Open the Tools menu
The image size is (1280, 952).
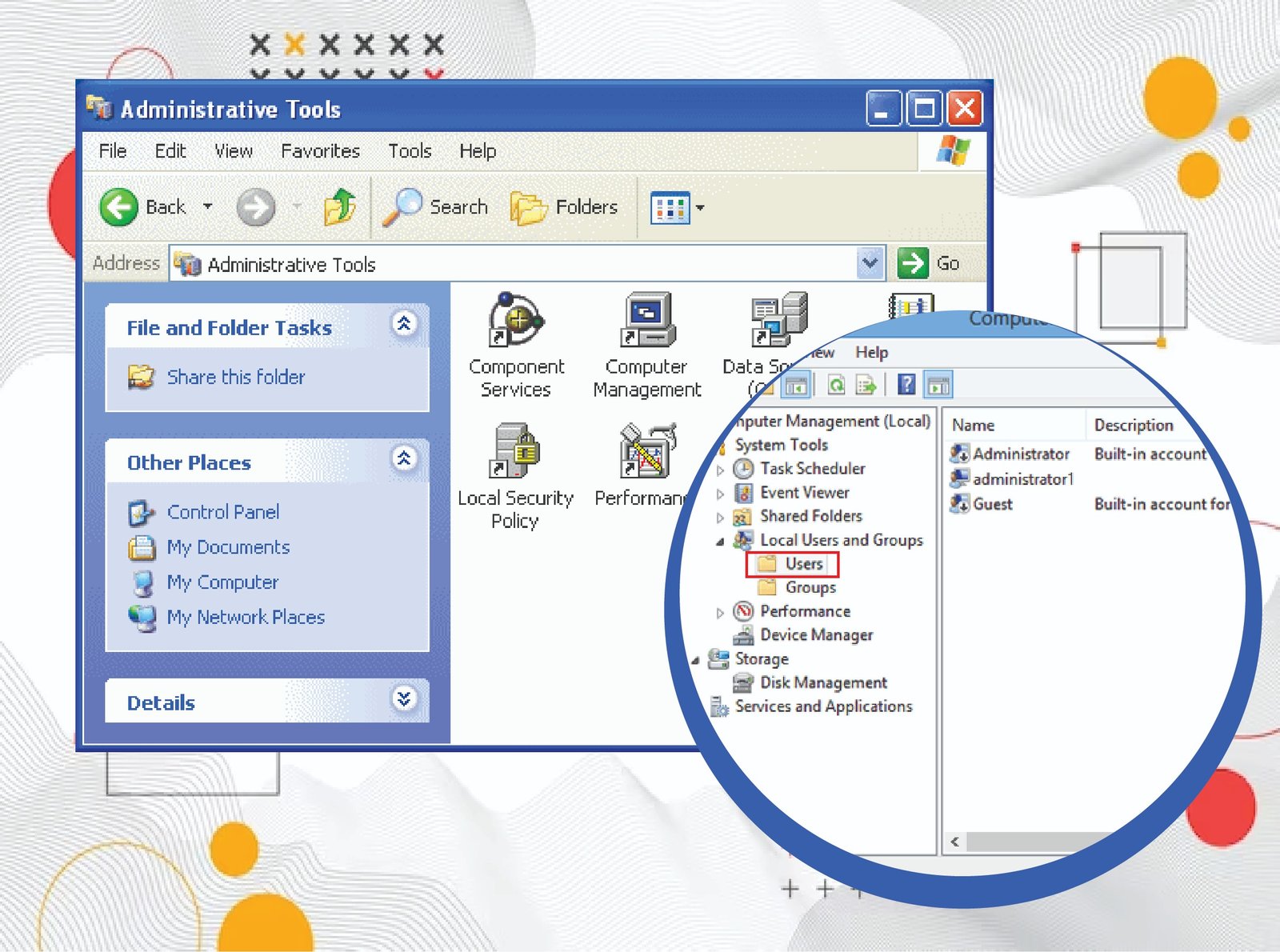tap(410, 151)
